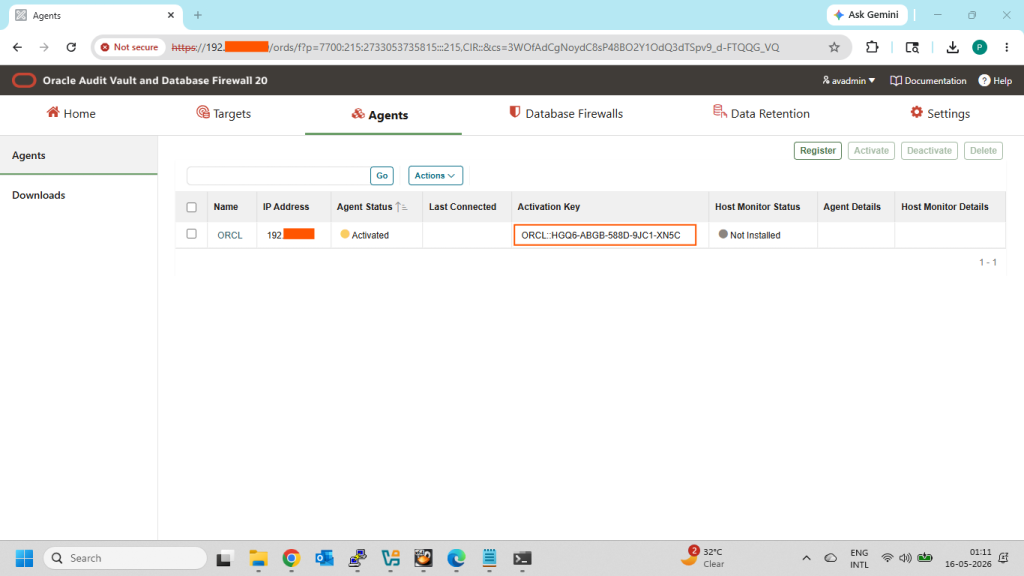Open the Documentation link
Screen dimensions: 1024x576
pos(928,81)
